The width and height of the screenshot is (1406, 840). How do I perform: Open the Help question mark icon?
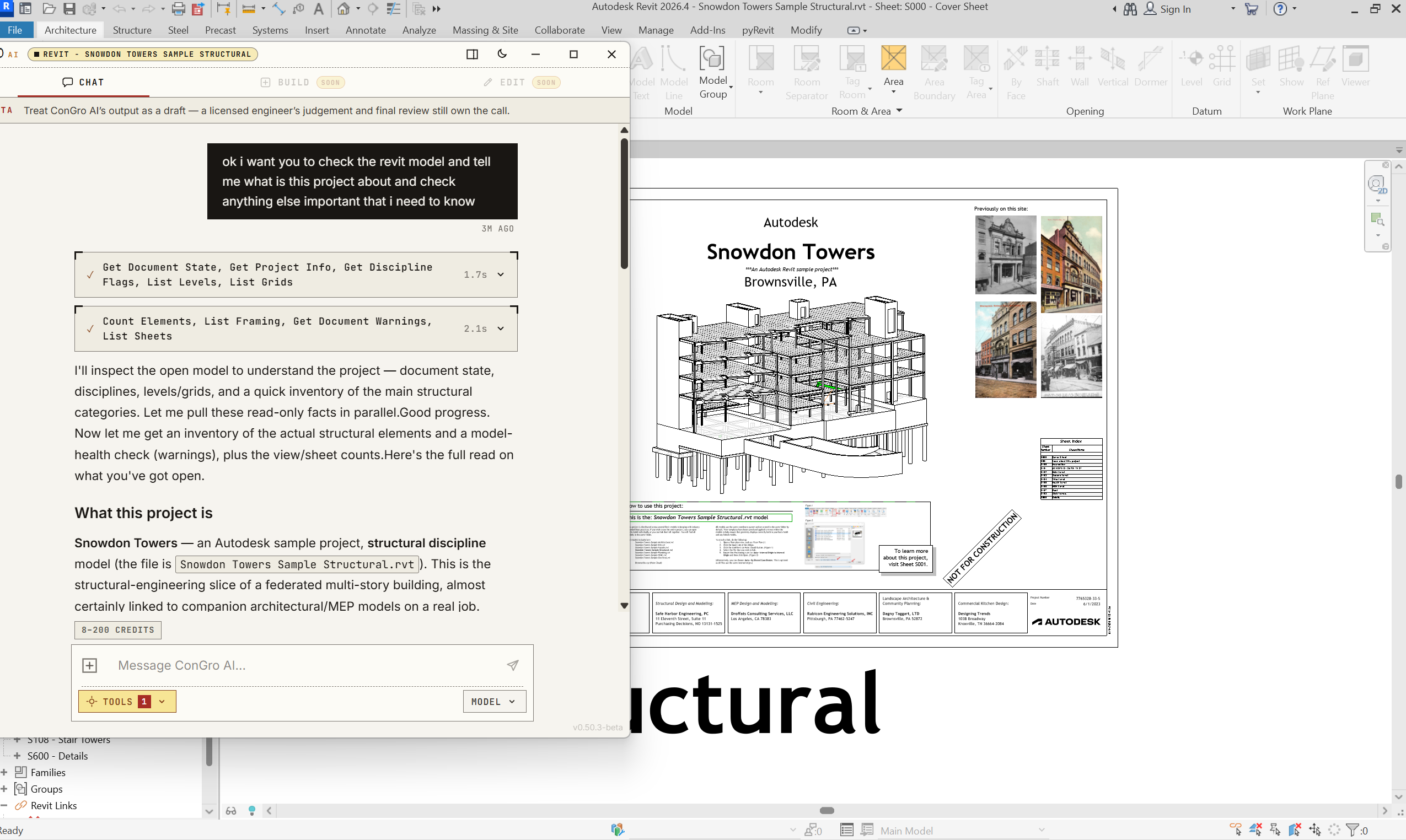pos(1280,8)
